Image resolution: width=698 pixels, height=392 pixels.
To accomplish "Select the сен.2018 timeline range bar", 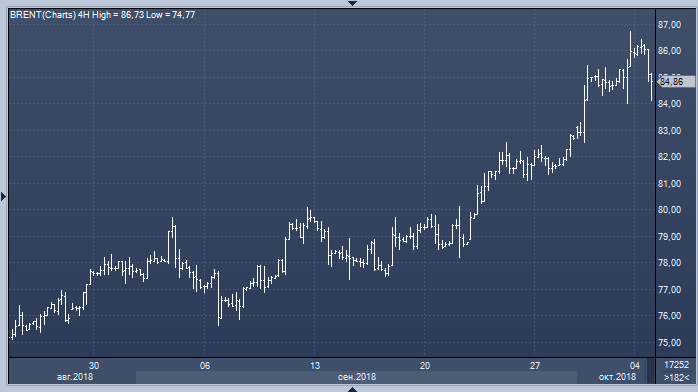I will (x=357, y=377).
